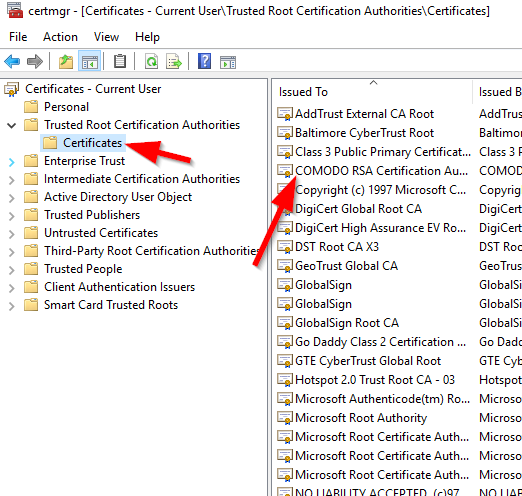Click folder icon beside Smart Card Trusted Roots
Image resolution: width=522 pixels, height=496 pixels.
pyautogui.click(x=31, y=305)
